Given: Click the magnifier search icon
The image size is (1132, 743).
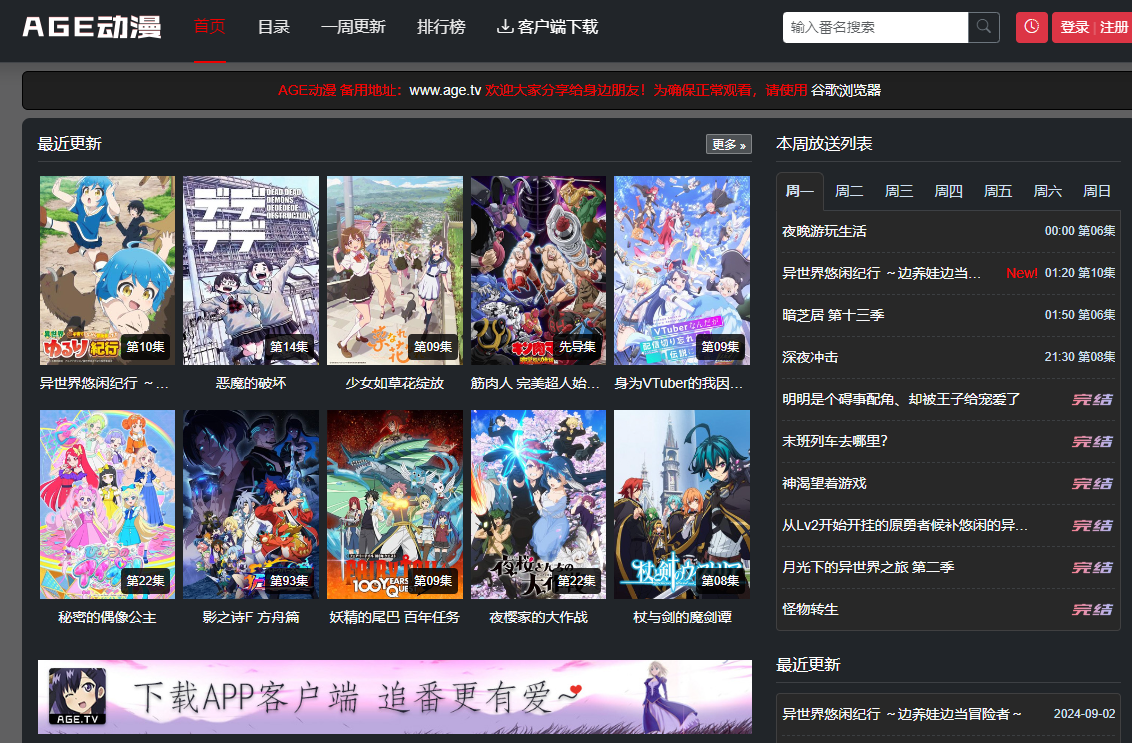Looking at the screenshot, I should tap(984, 27).
